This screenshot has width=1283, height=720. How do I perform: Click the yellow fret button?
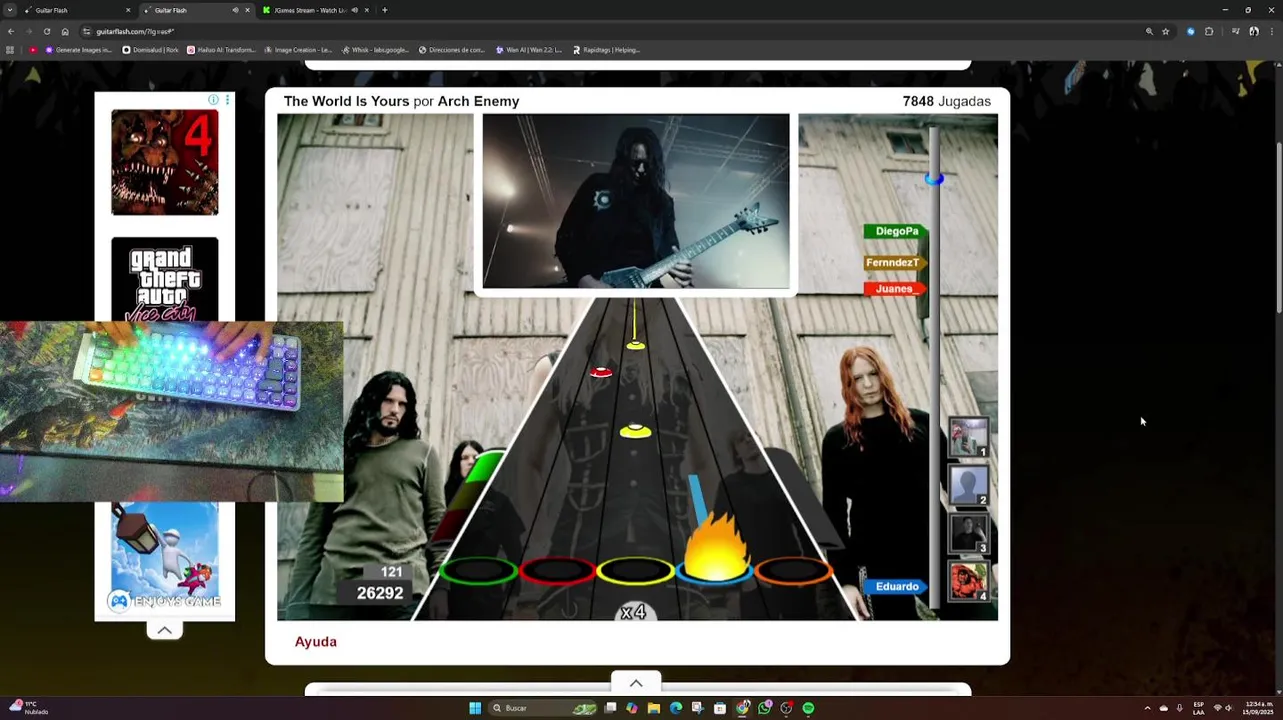click(x=636, y=571)
